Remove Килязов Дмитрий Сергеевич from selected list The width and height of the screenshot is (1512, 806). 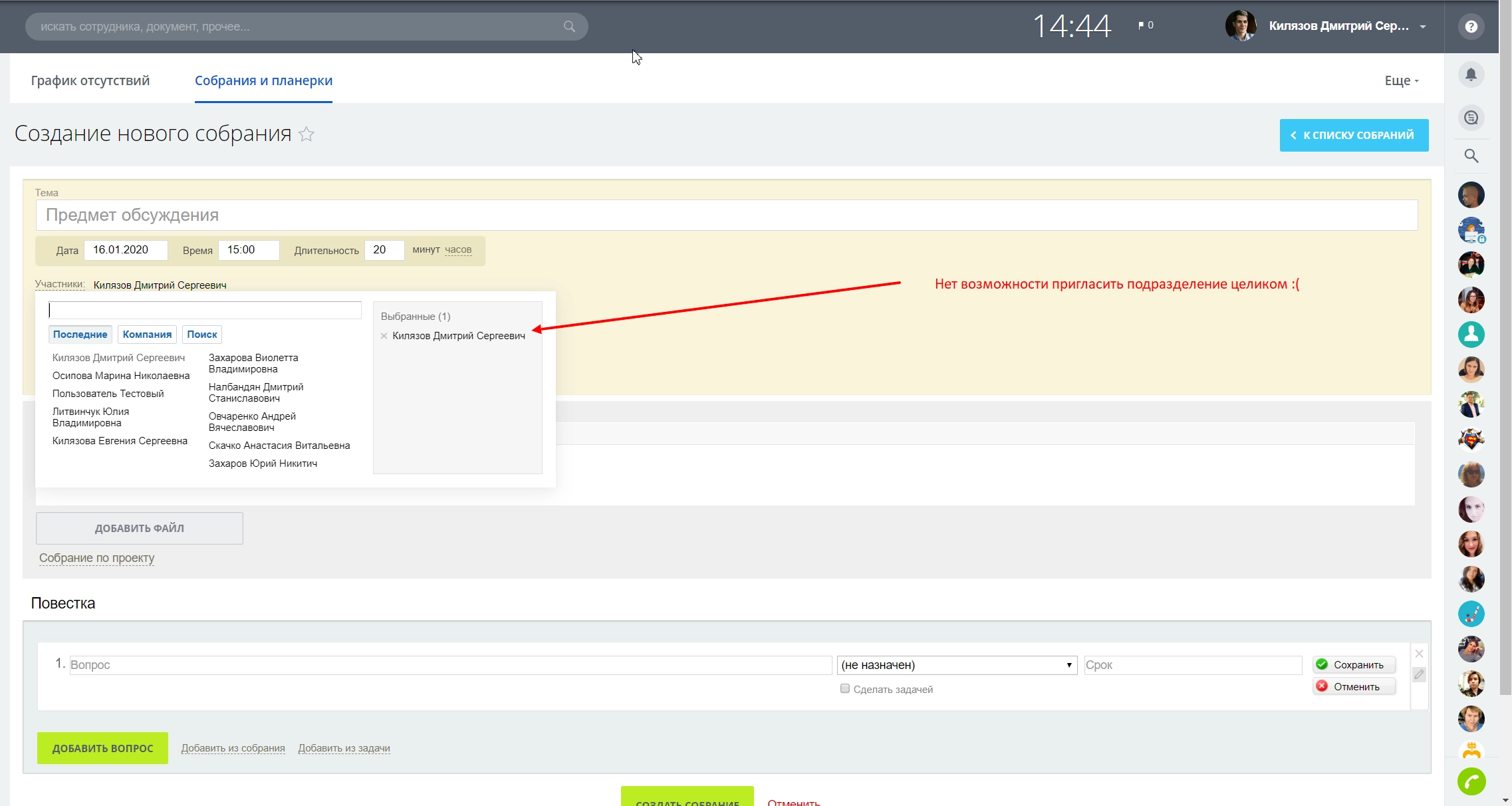coord(384,336)
